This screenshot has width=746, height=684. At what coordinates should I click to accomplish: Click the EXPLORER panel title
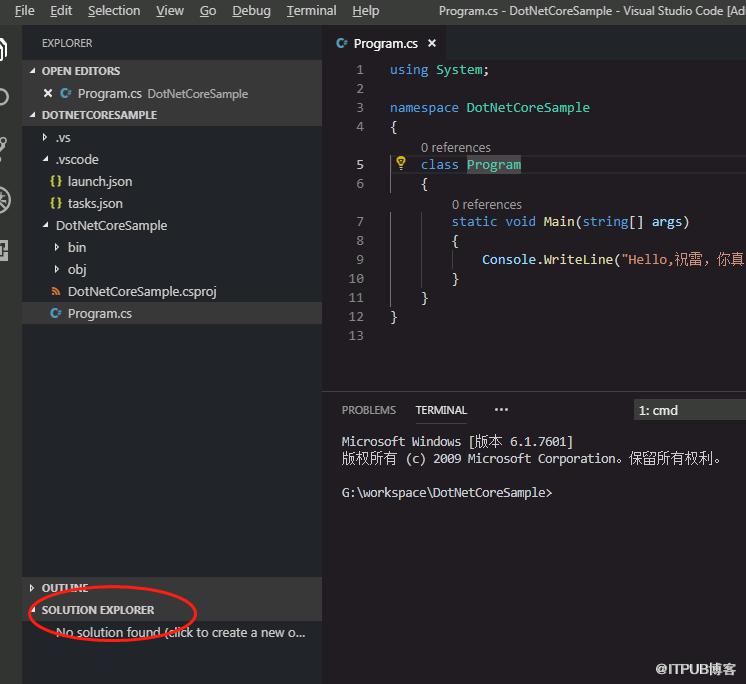(x=67, y=43)
